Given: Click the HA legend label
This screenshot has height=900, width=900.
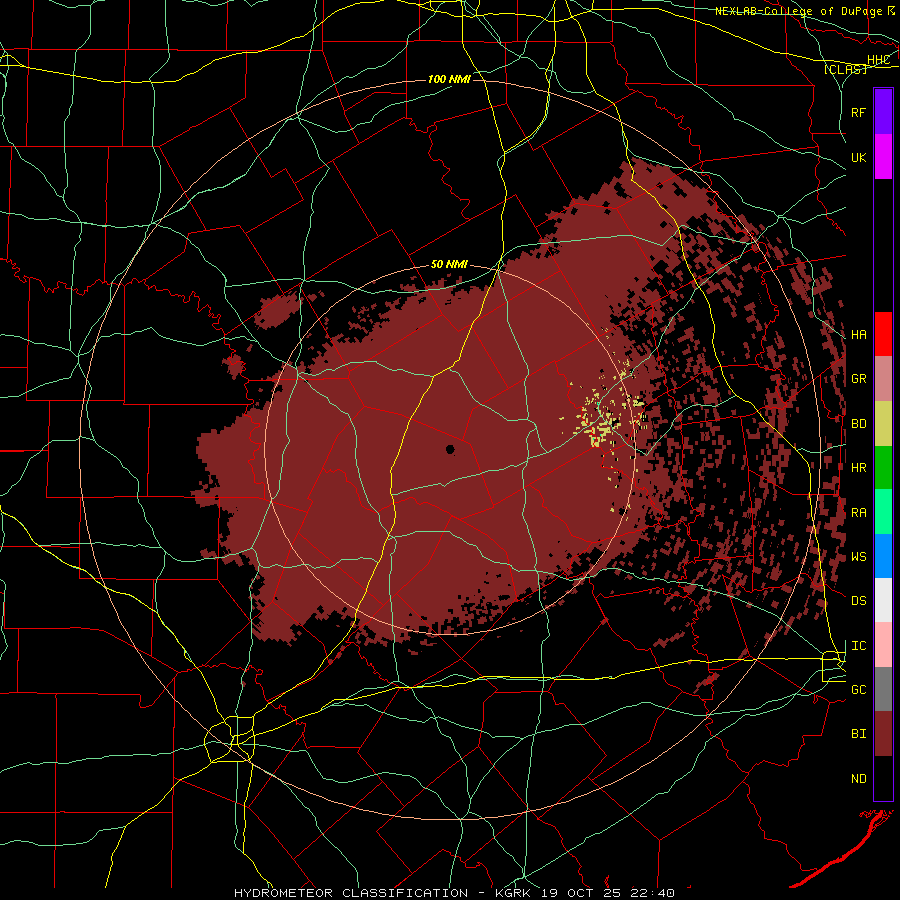Looking at the screenshot, I should coord(858,334).
